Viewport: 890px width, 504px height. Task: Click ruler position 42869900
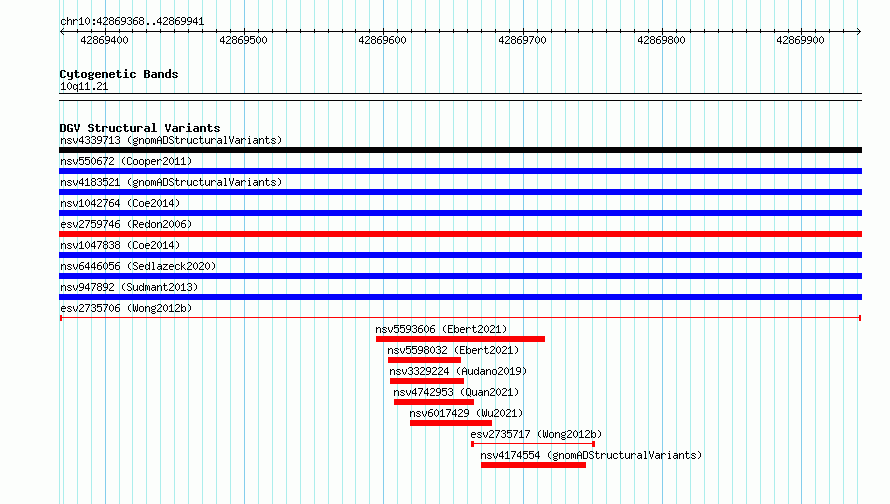pyautogui.click(x=800, y=40)
